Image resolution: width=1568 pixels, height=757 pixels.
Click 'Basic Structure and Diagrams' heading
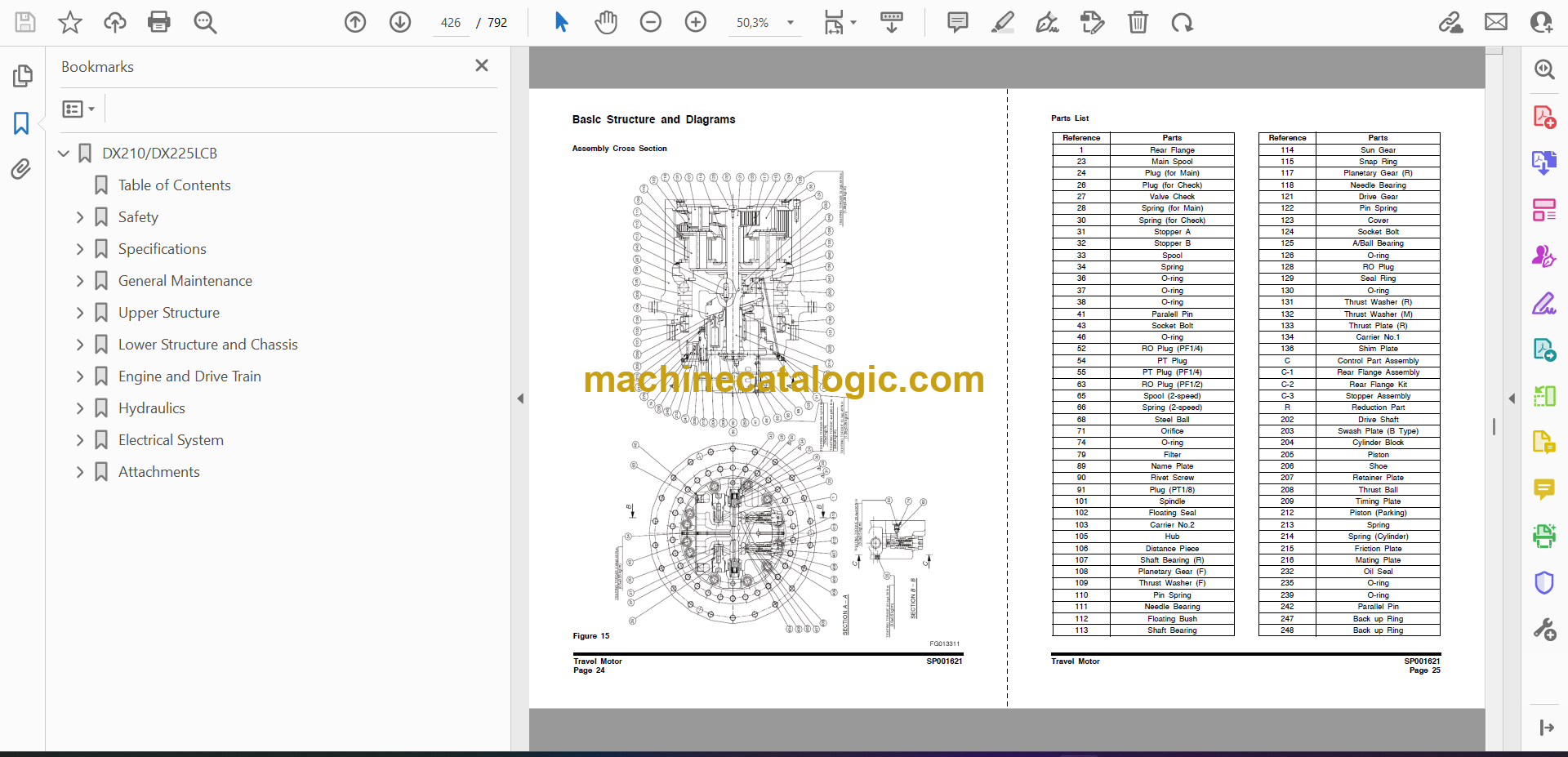(653, 119)
